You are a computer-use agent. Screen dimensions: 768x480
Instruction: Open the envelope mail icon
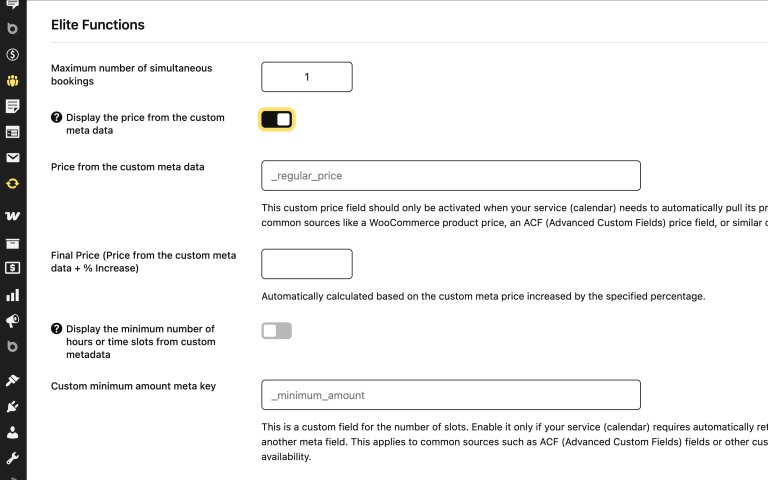click(x=13, y=157)
